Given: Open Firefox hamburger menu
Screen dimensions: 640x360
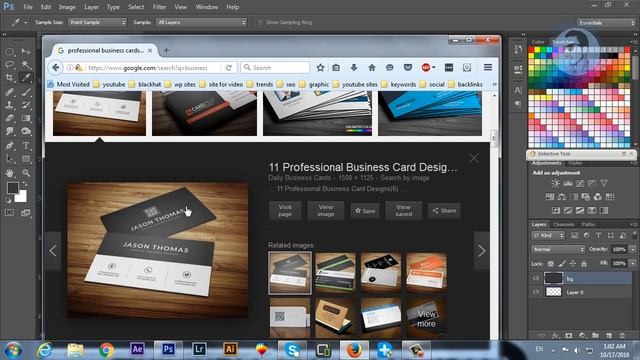Looking at the screenshot, I should click(x=488, y=67).
